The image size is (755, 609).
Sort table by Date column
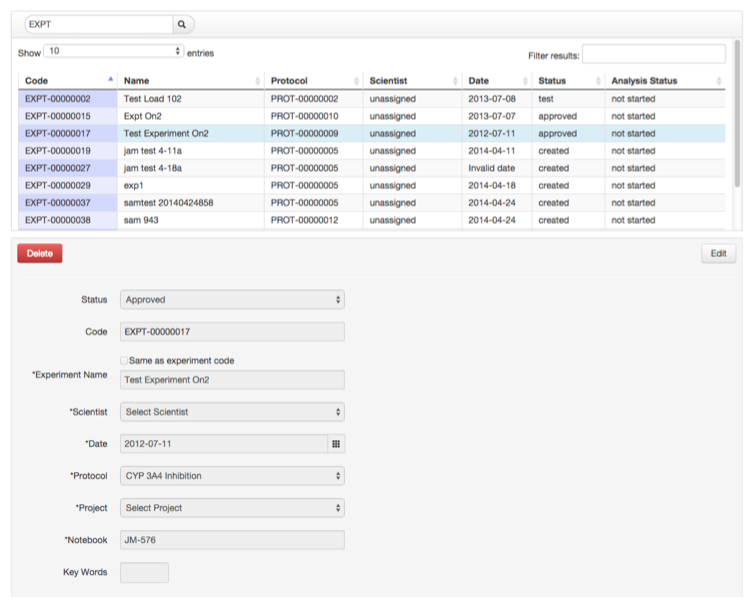point(497,80)
